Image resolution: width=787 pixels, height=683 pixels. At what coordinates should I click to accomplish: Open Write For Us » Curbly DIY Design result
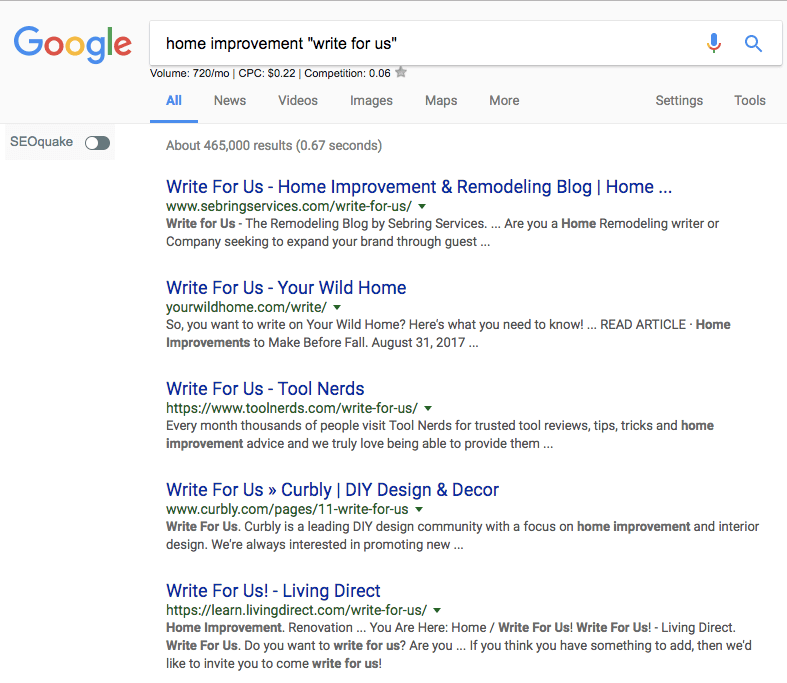pos(332,489)
